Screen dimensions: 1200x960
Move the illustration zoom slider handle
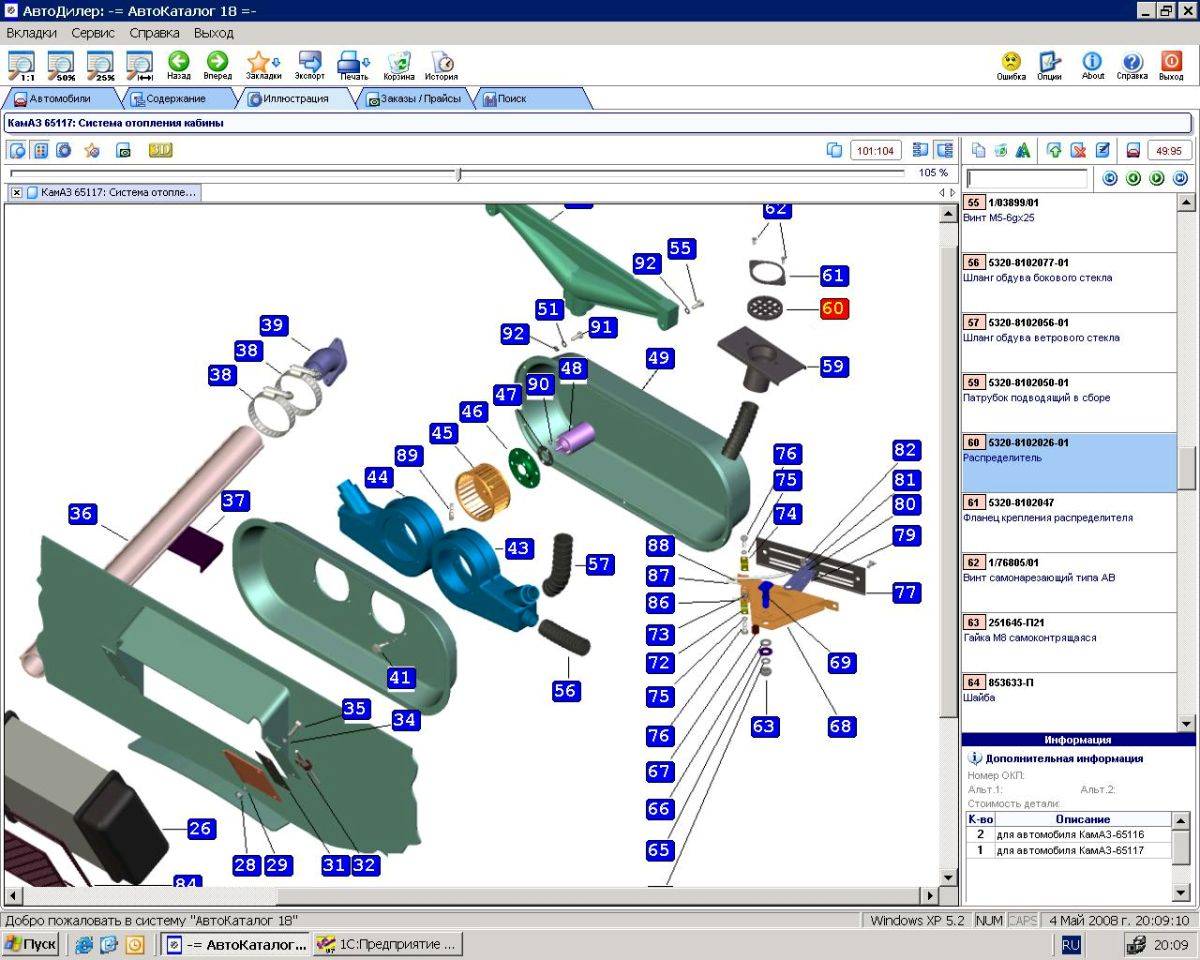pyautogui.click(x=459, y=174)
